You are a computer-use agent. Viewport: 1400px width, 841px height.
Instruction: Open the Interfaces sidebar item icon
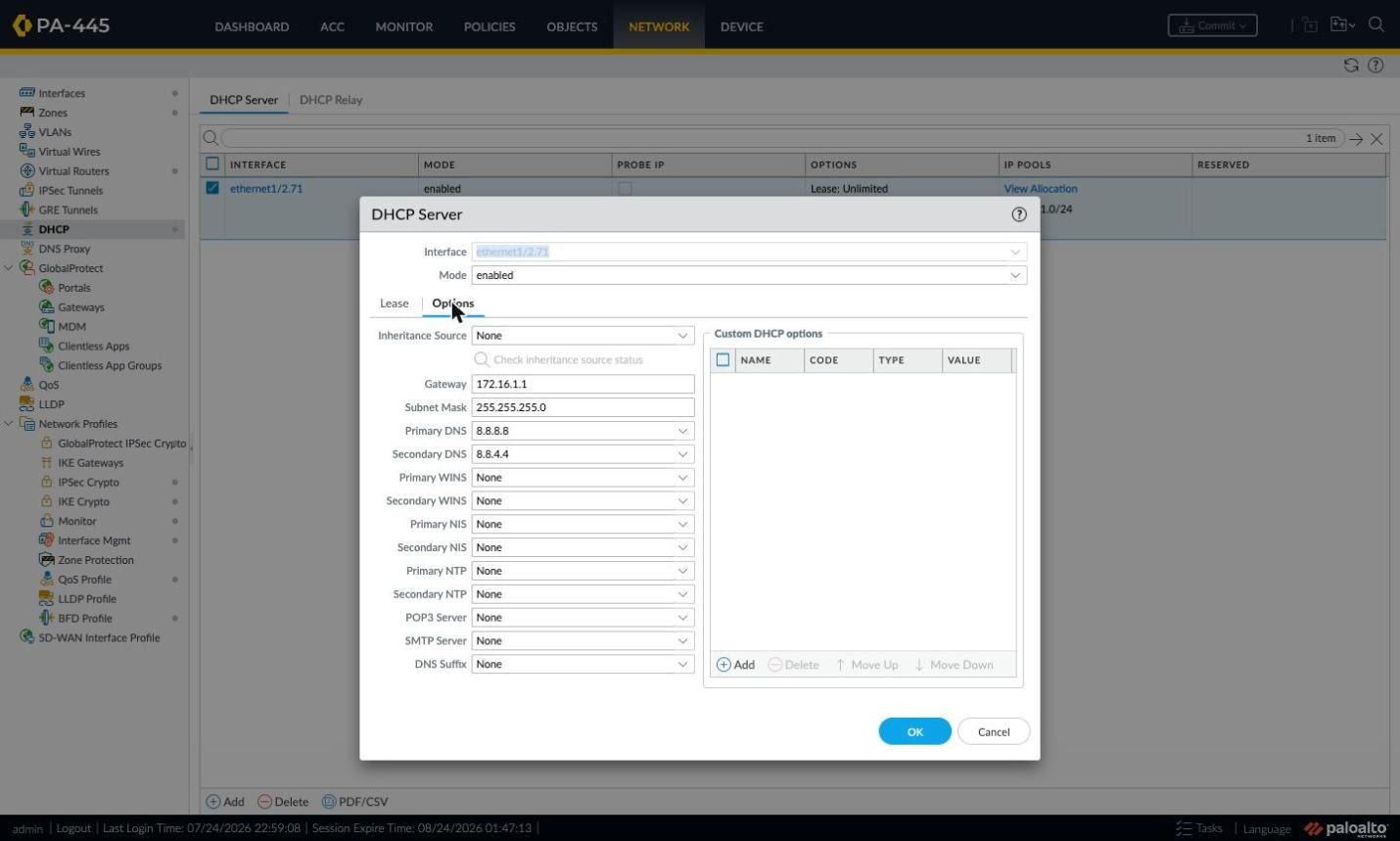coord(27,93)
